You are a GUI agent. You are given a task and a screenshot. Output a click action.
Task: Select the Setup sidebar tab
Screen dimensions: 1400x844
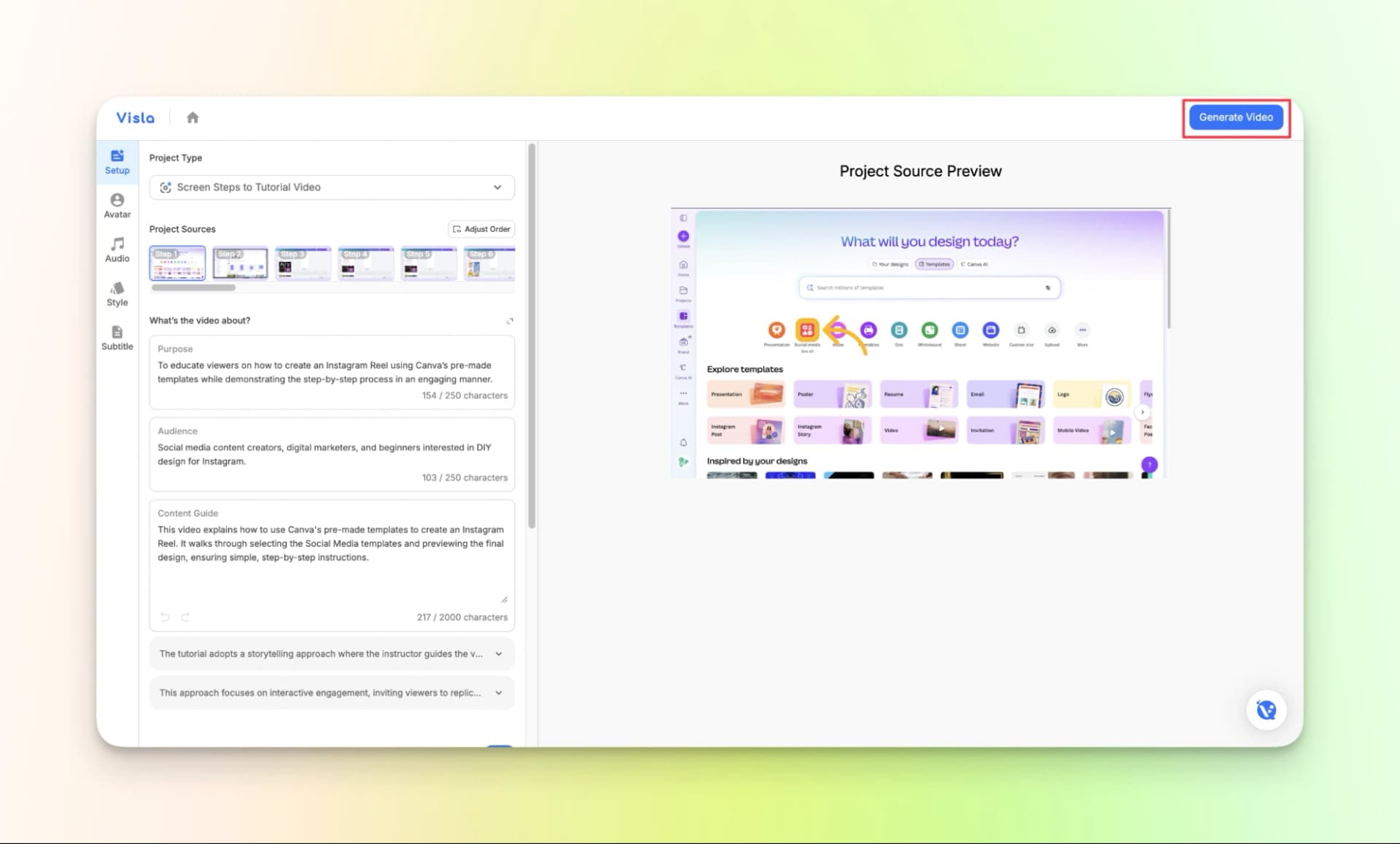point(117,162)
